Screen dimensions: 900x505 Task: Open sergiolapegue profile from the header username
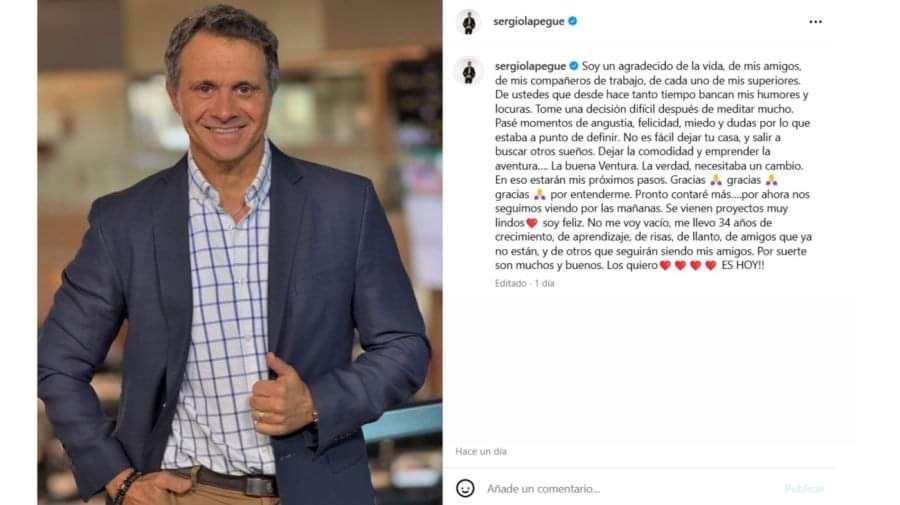coord(529,21)
